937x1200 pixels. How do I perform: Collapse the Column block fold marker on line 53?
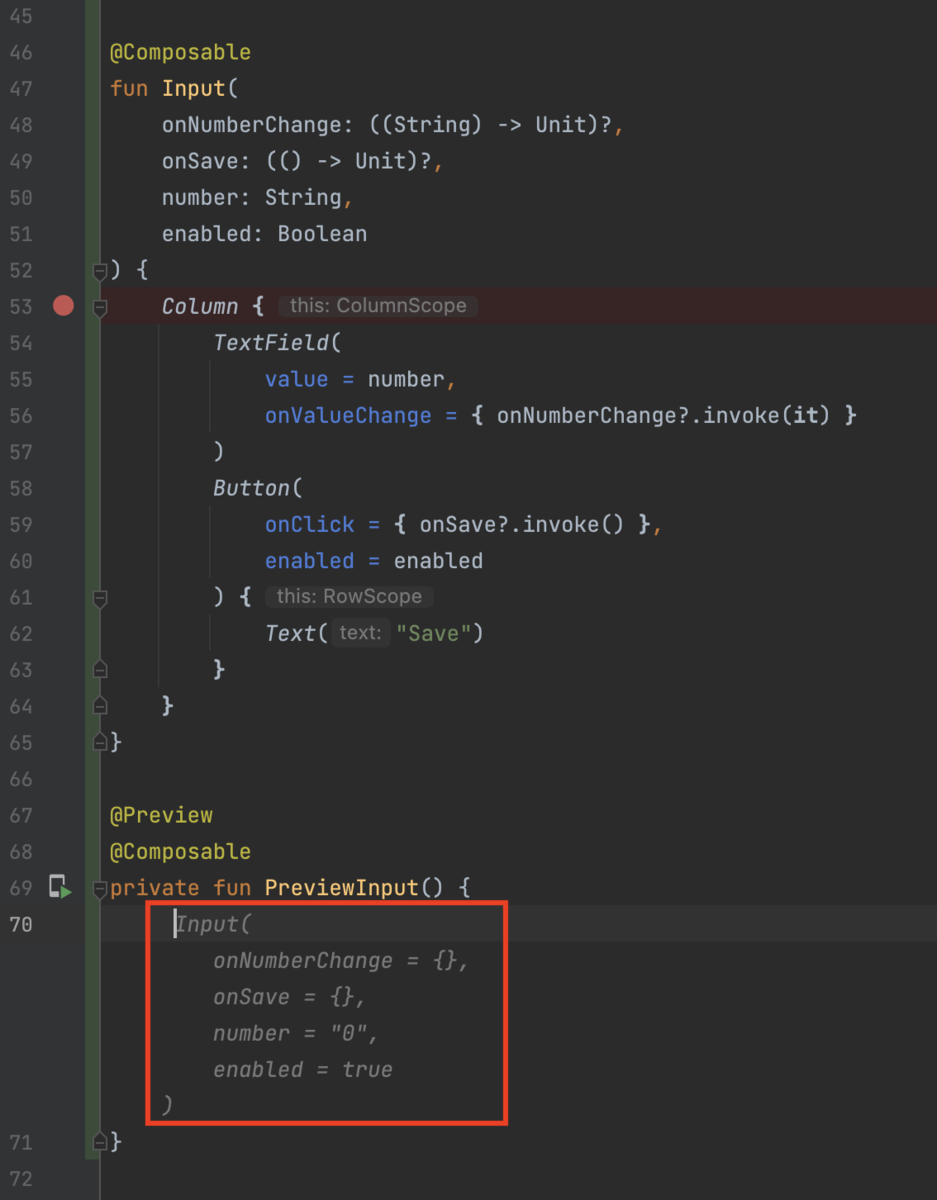point(99,307)
